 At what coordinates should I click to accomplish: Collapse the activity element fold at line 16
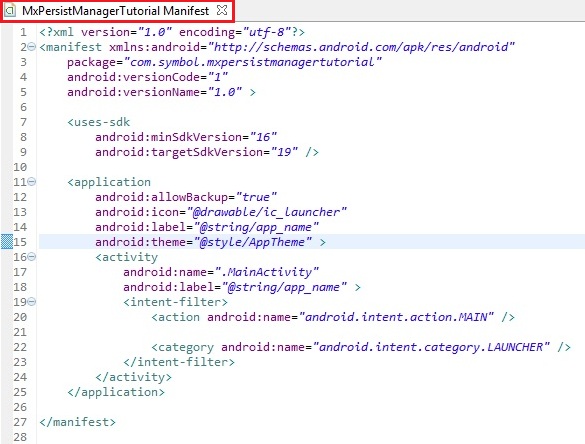(32, 257)
